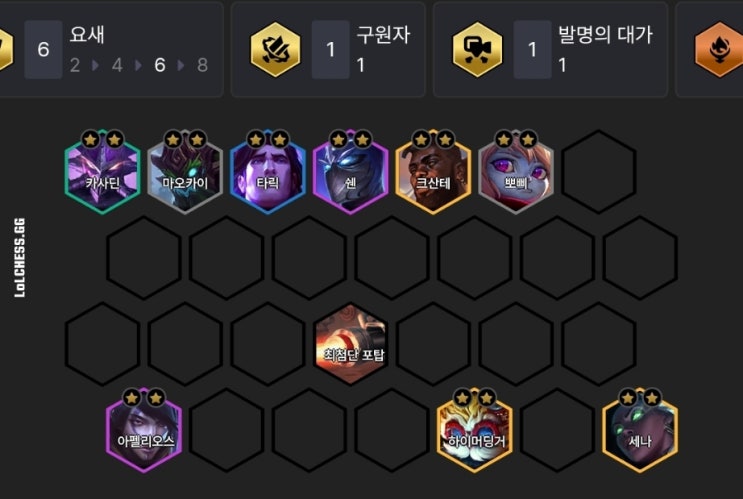Click the 발명의 대가 trait name
The height and width of the screenshot is (499, 743).
605,35
